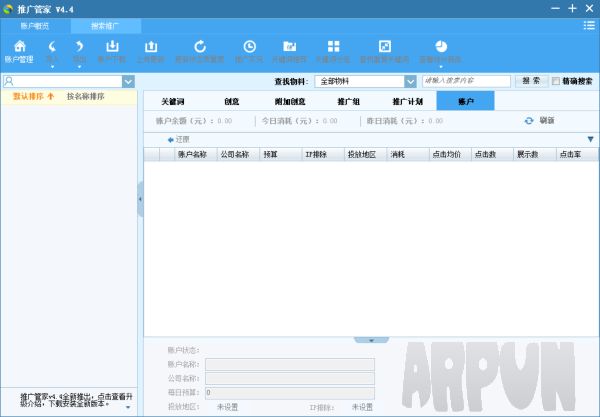Open the 查找物料 dropdown
The width and height of the screenshot is (600, 417).
click(x=365, y=81)
